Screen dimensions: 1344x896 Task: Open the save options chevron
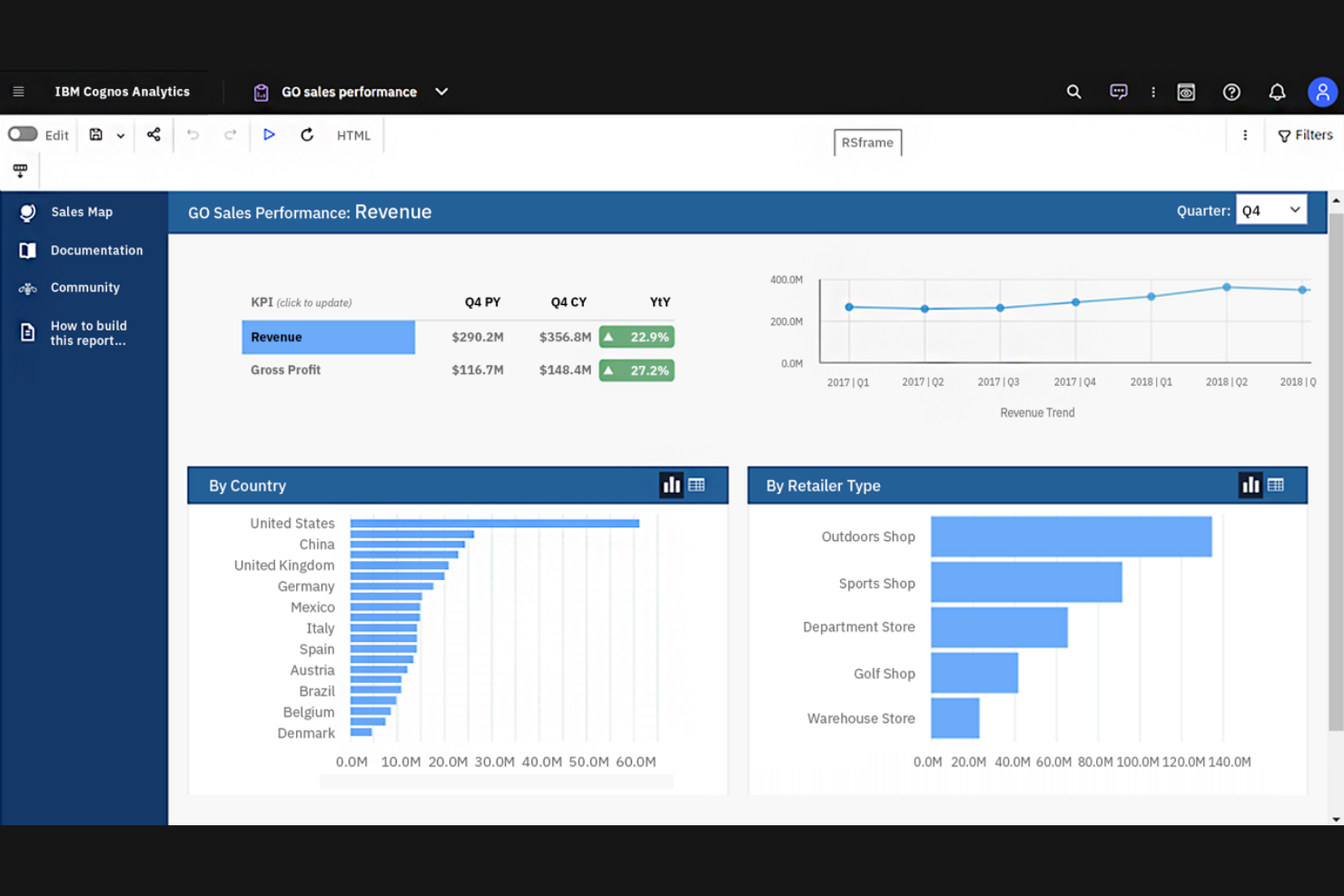[x=119, y=134]
